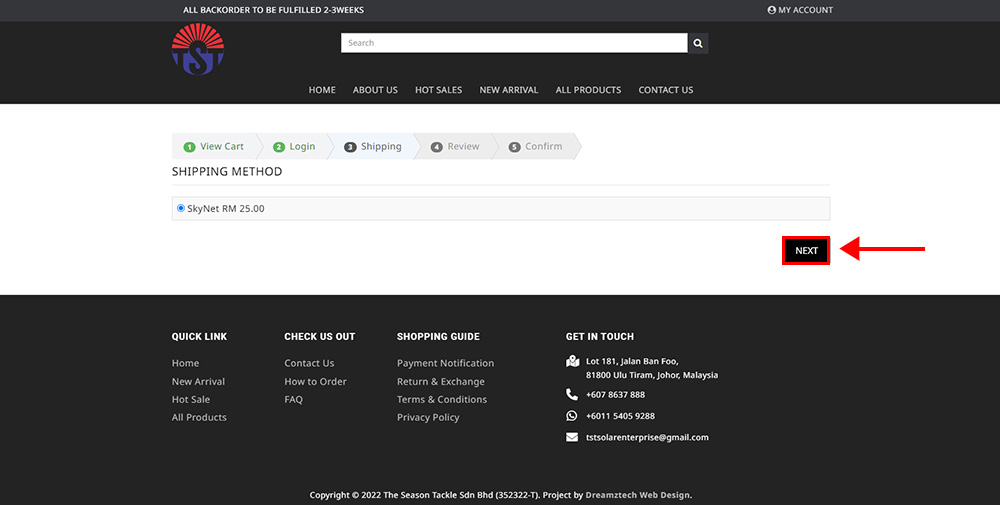This screenshot has width=1000, height=505.
Task: Click the NEXT button
Action: point(806,251)
